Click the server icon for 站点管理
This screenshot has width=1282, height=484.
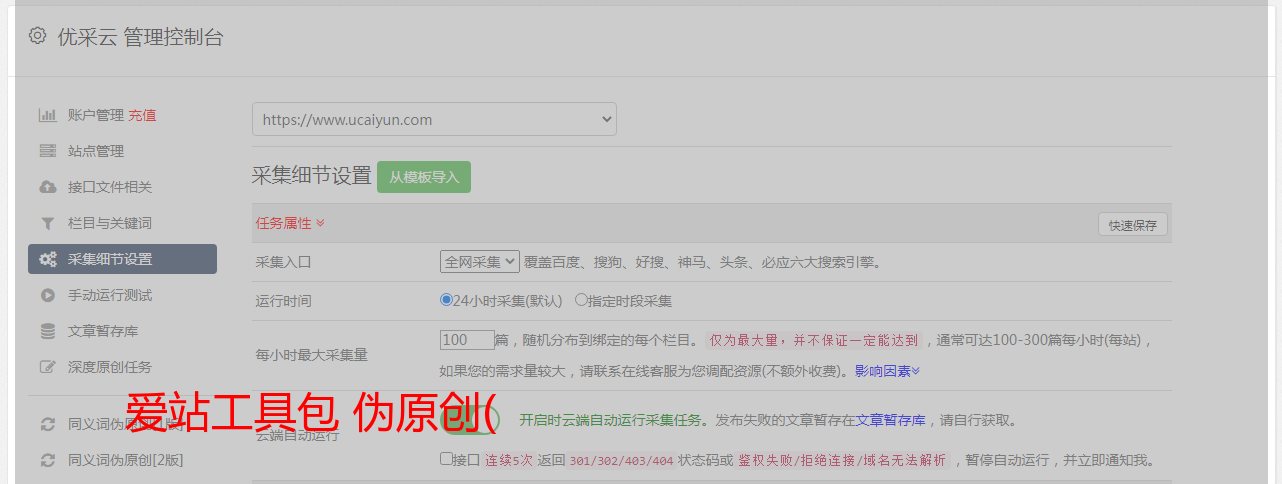click(47, 151)
